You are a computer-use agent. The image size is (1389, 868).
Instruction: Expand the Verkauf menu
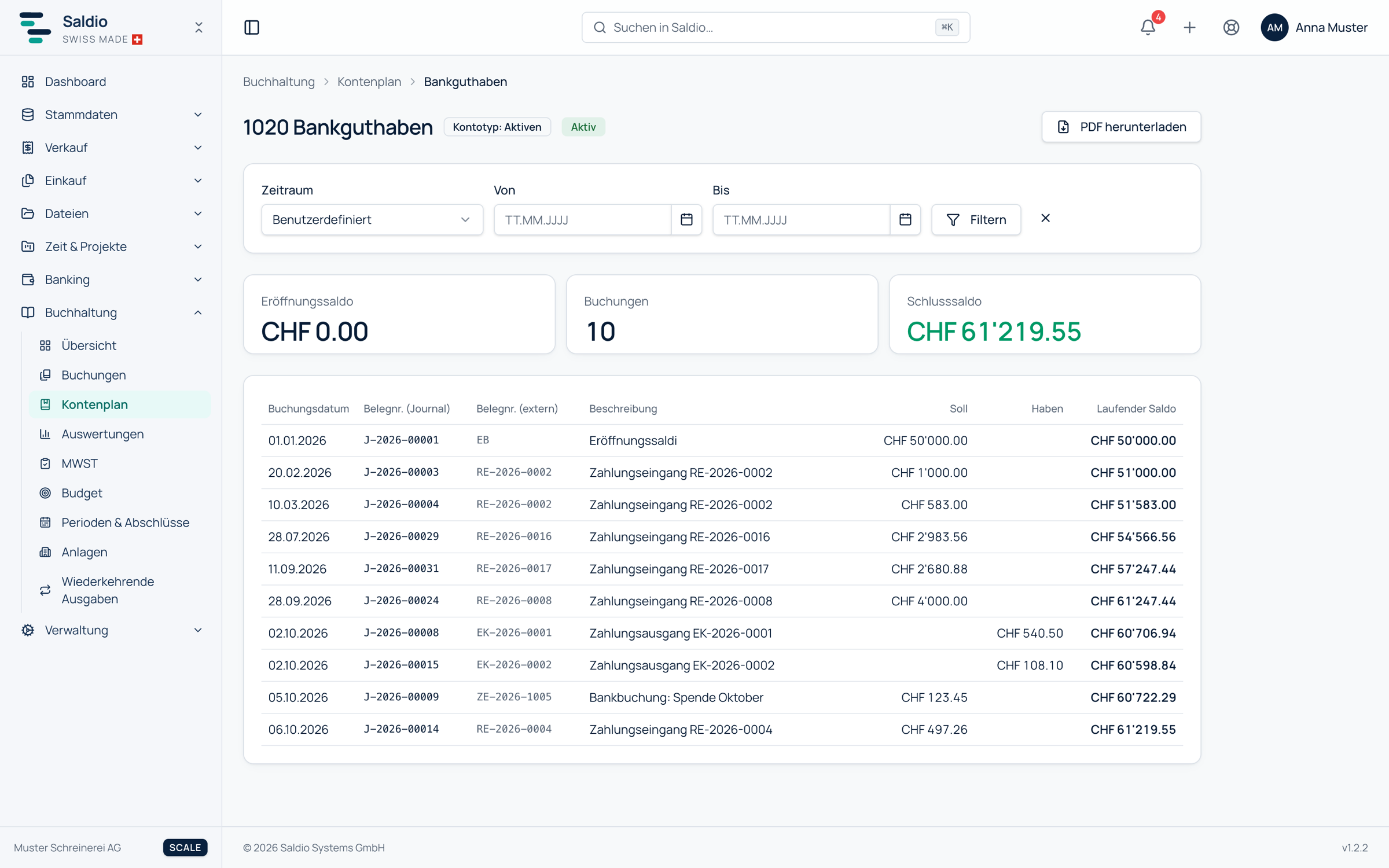click(111, 148)
